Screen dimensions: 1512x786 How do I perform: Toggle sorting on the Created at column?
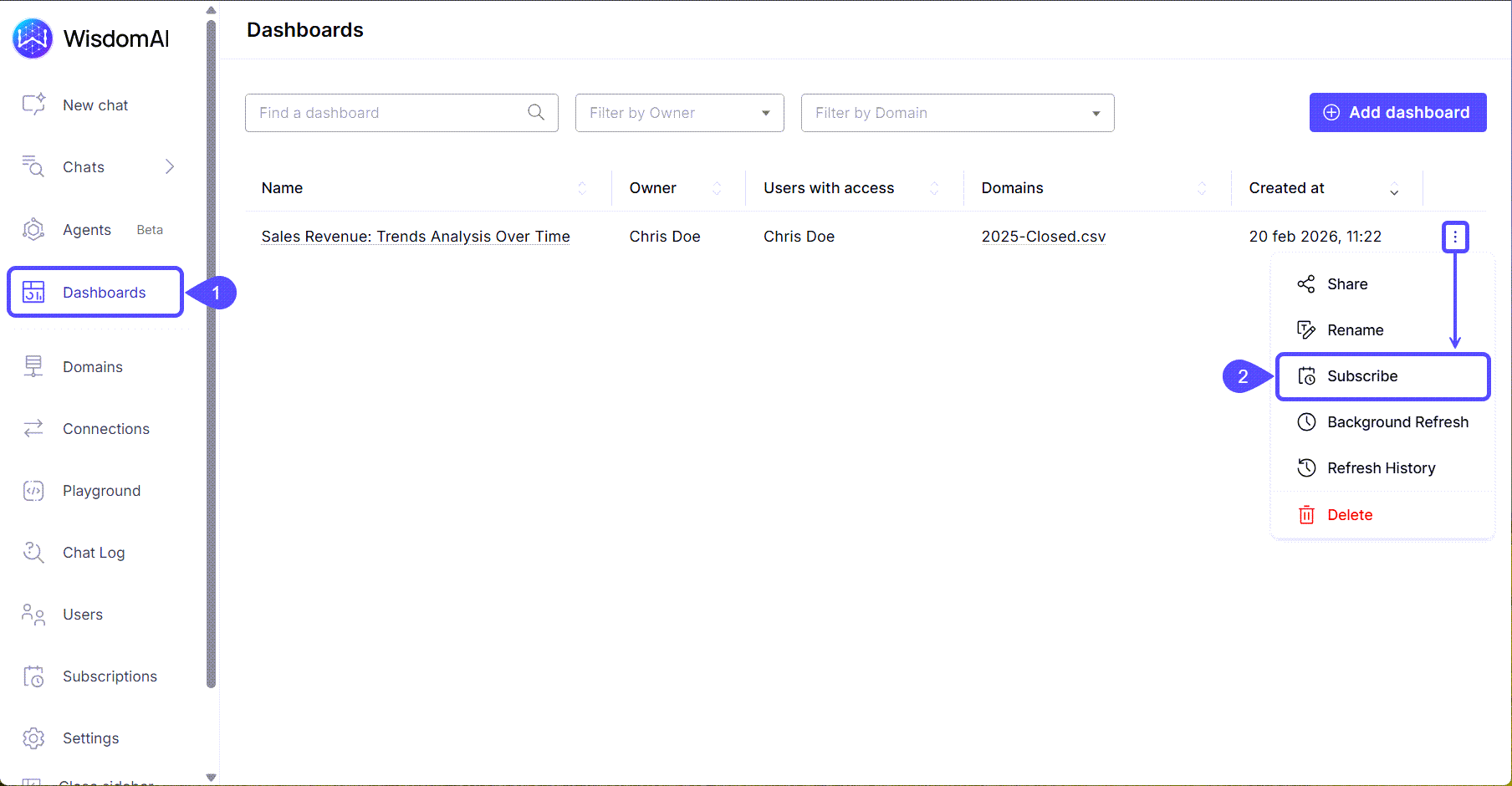pos(1393,187)
